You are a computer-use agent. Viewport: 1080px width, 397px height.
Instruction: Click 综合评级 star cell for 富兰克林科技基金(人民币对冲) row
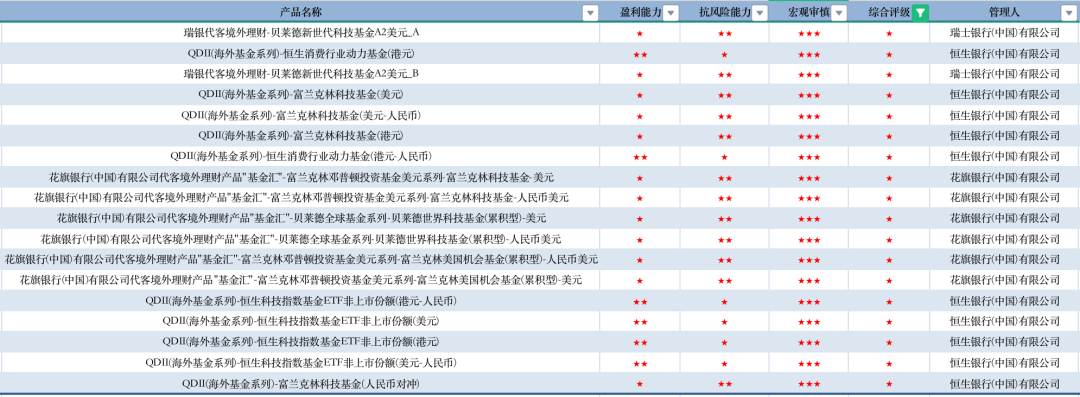click(889, 383)
